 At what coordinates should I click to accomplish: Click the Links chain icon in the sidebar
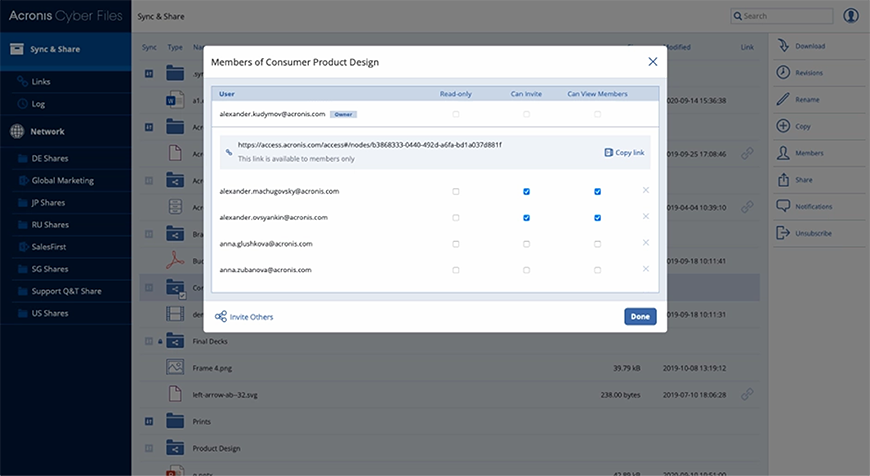point(22,81)
